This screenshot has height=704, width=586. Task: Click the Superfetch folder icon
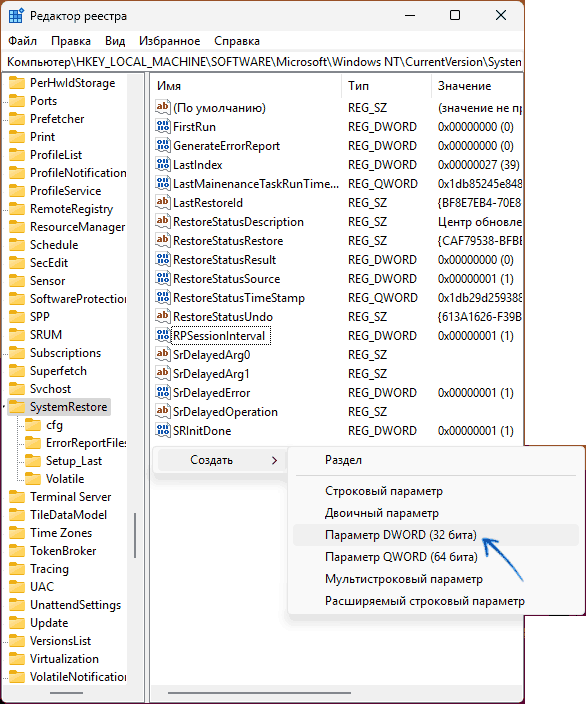tap(17, 371)
